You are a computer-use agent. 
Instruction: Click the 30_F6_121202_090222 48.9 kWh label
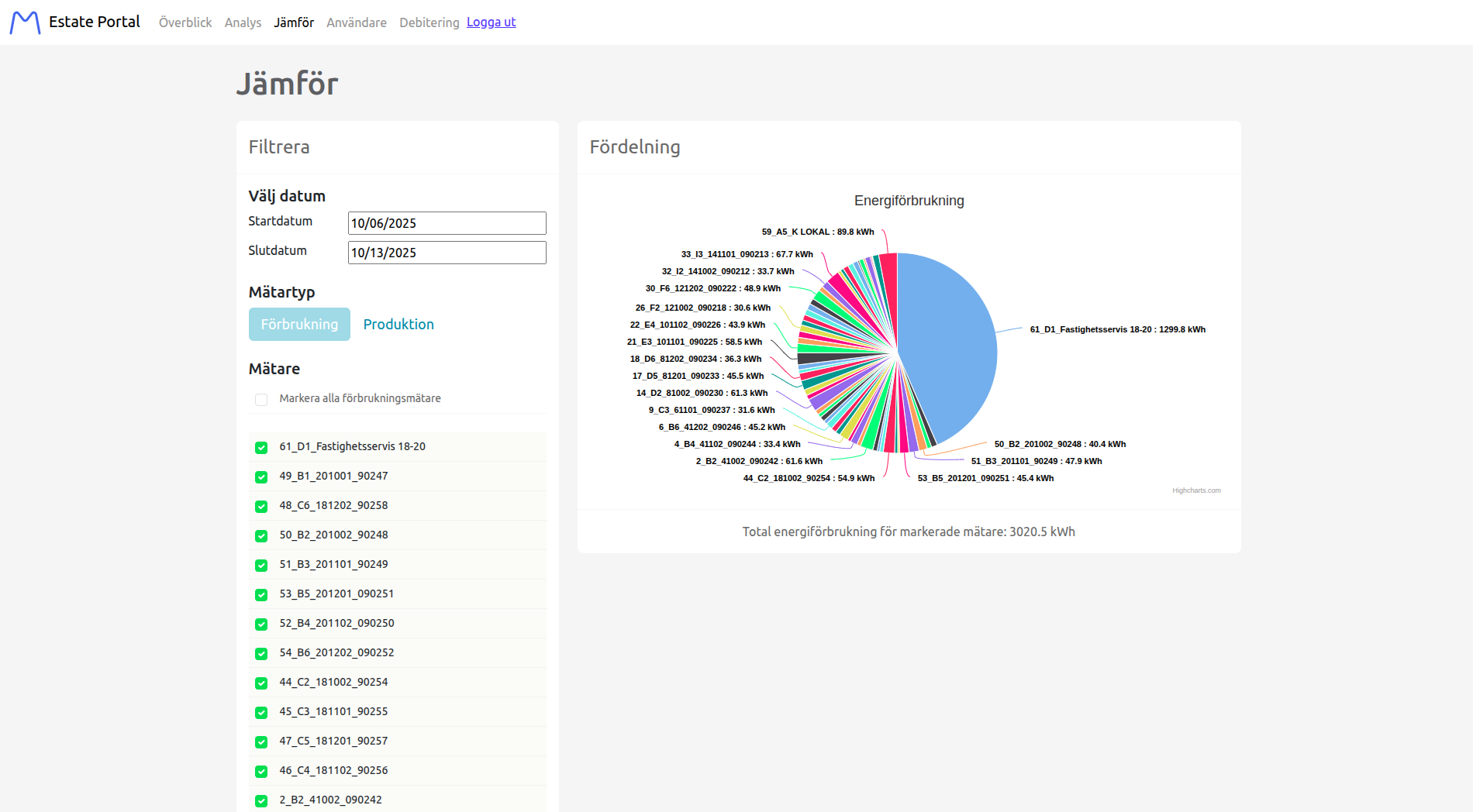point(713,288)
